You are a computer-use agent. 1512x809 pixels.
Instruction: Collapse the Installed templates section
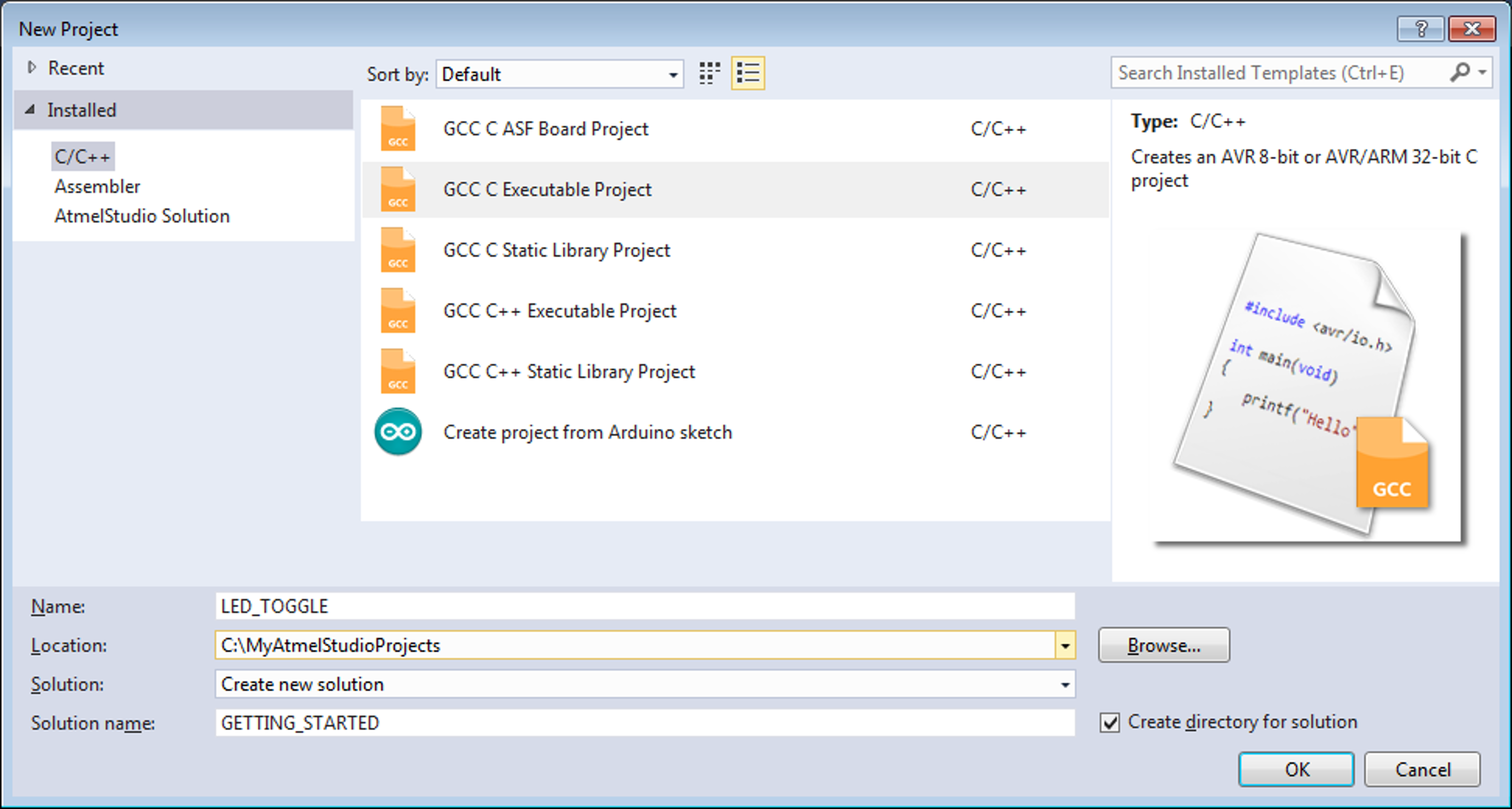pos(31,109)
